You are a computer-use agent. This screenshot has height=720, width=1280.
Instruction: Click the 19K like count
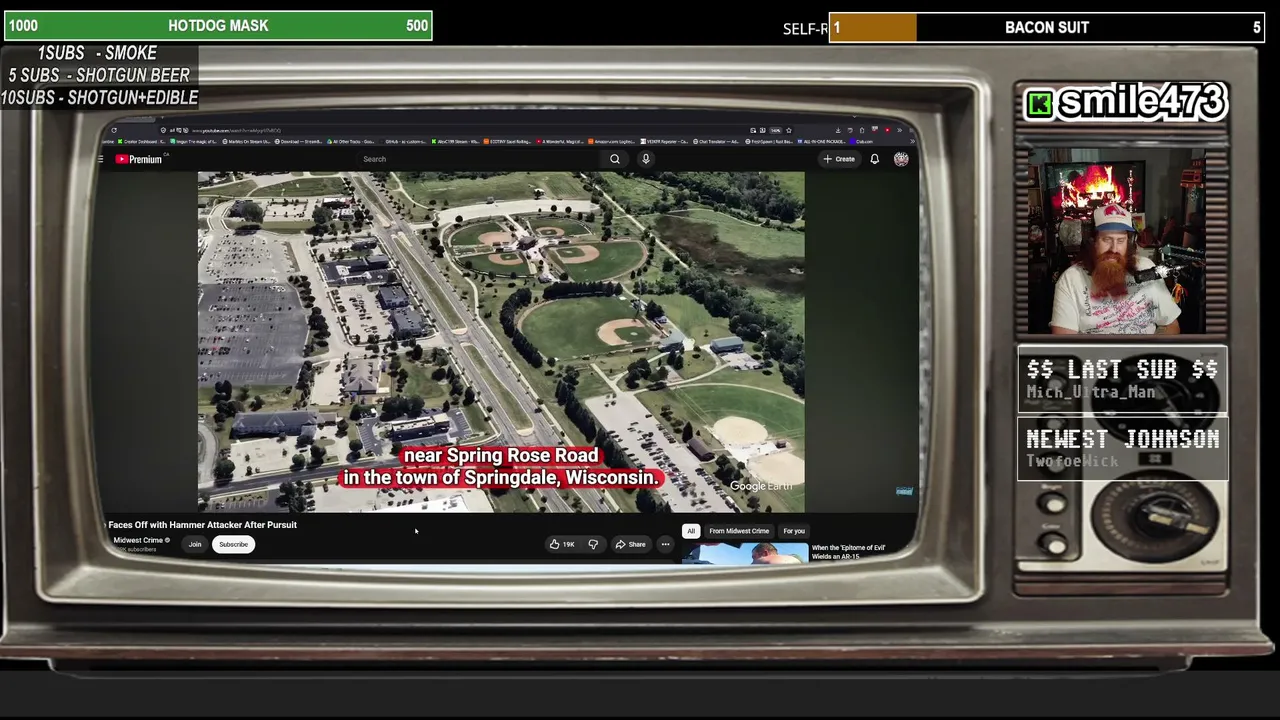coord(569,544)
